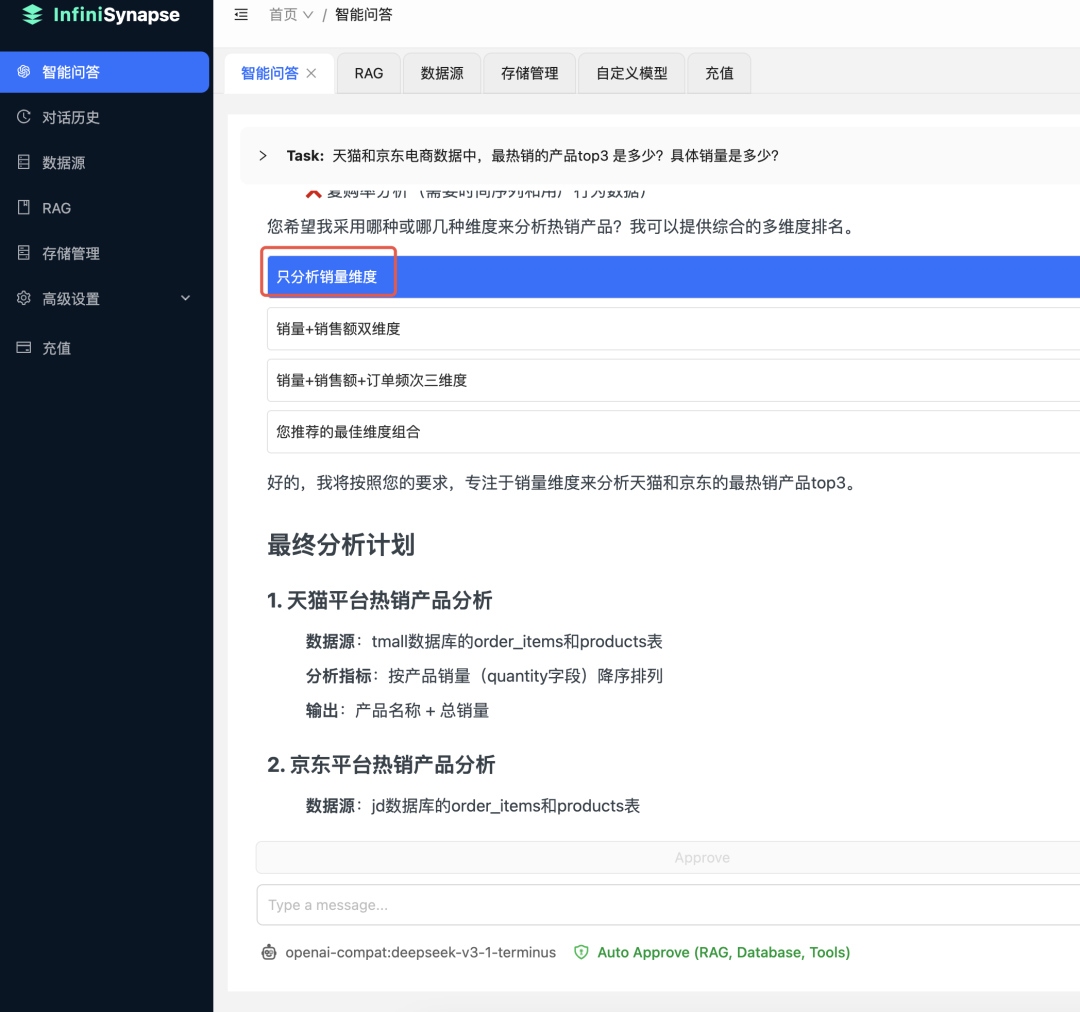Viewport: 1080px width, 1012px height.
Task: Switch to the RAG tab
Action: pos(368,73)
